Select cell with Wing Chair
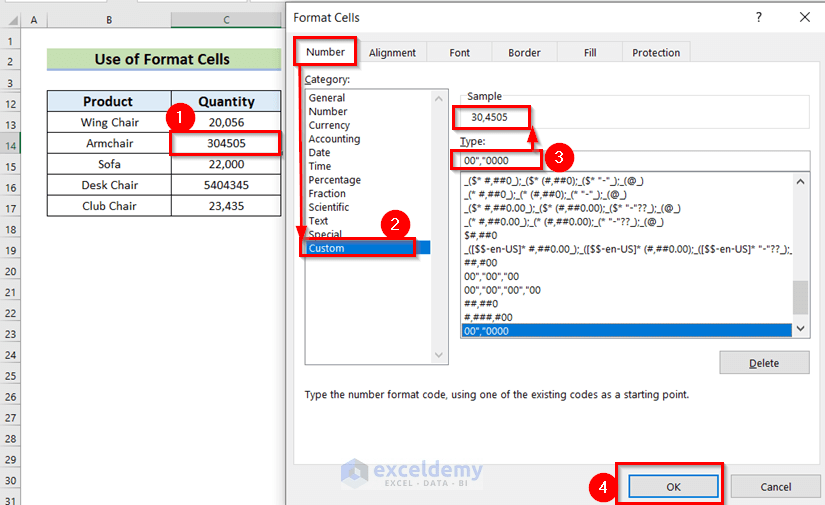This screenshot has height=505, width=825. point(109,122)
